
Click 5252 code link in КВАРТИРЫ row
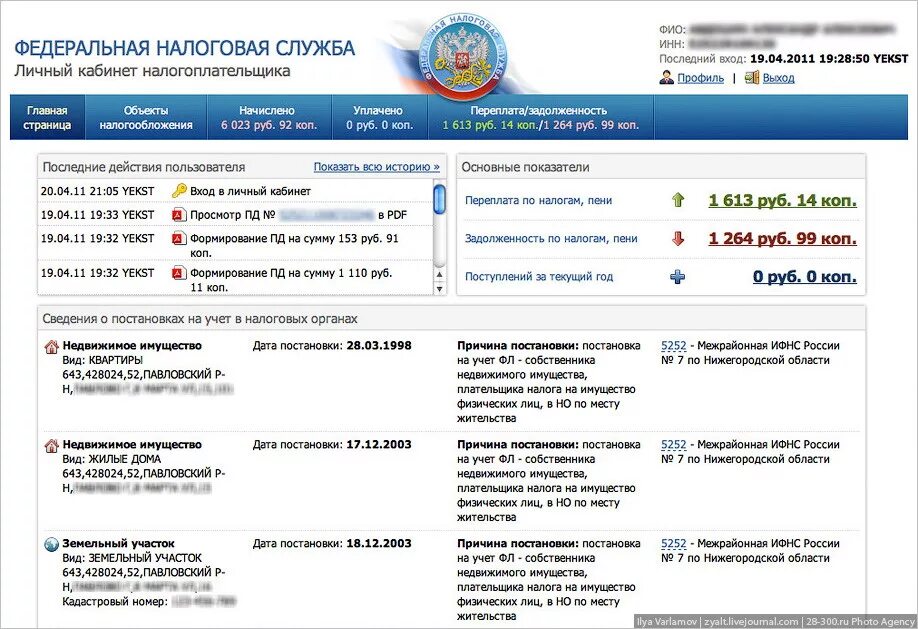coord(673,346)
